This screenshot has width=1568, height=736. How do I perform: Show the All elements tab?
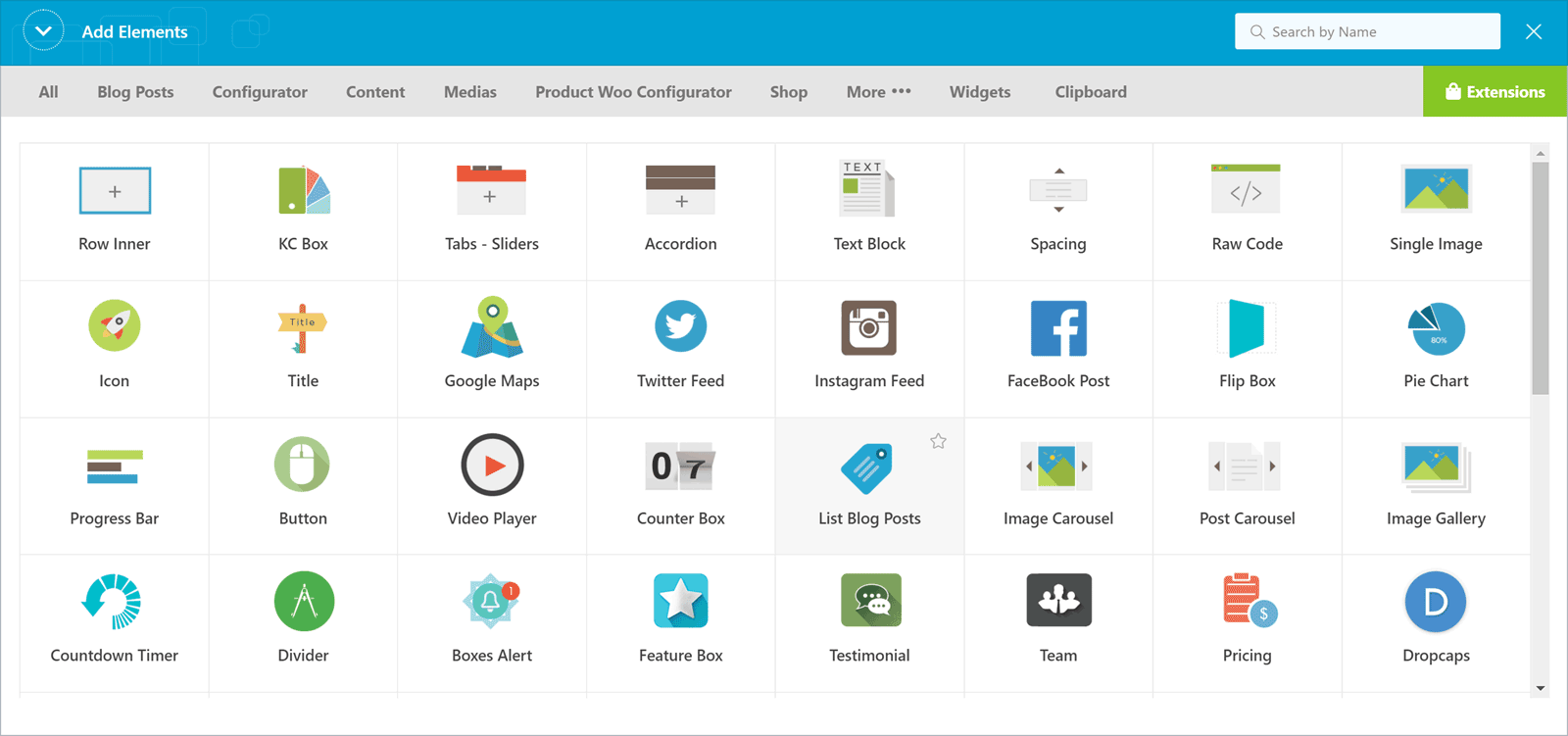(x=48, y=92)
